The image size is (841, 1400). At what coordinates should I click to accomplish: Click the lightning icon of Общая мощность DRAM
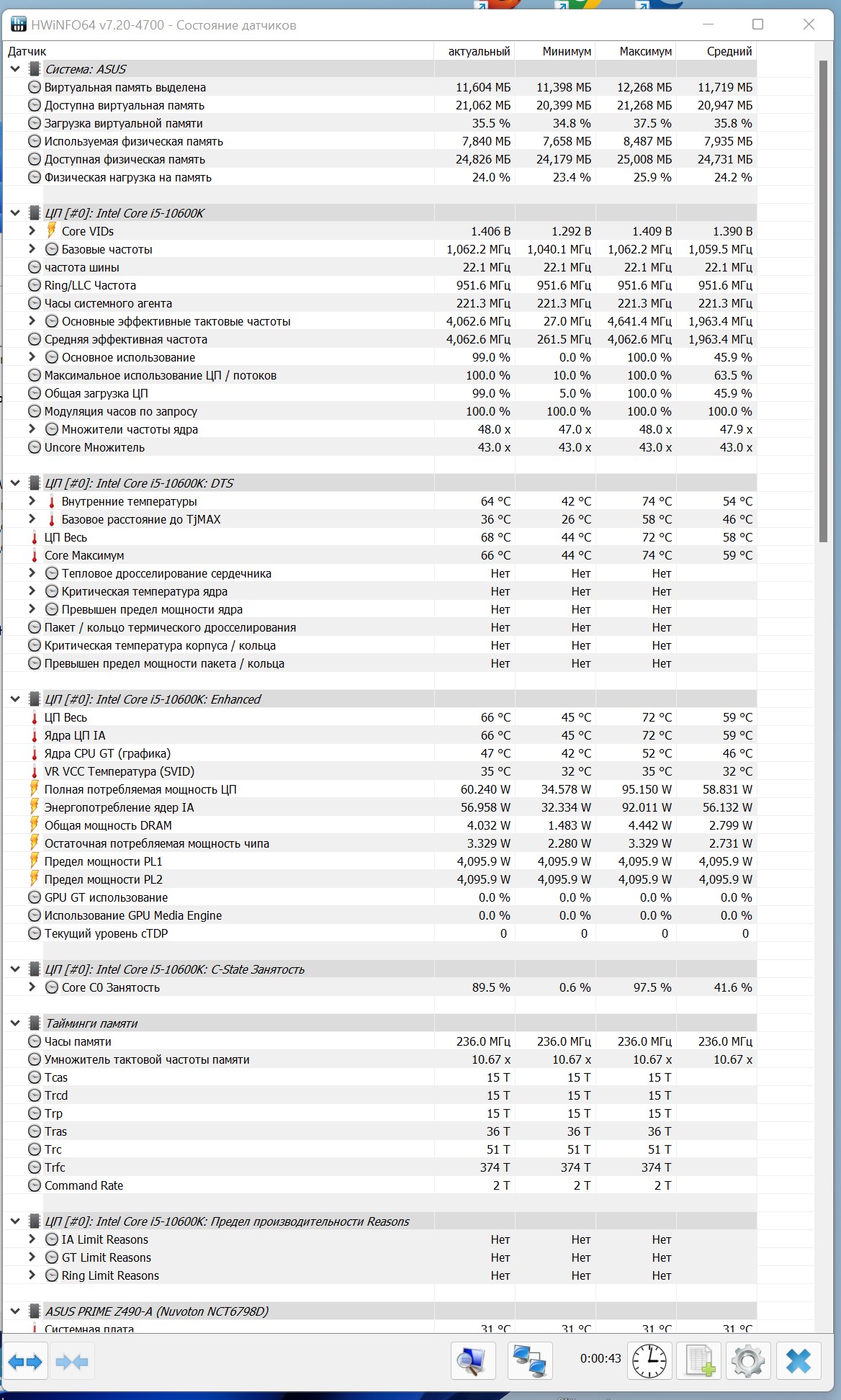(34, 825)
